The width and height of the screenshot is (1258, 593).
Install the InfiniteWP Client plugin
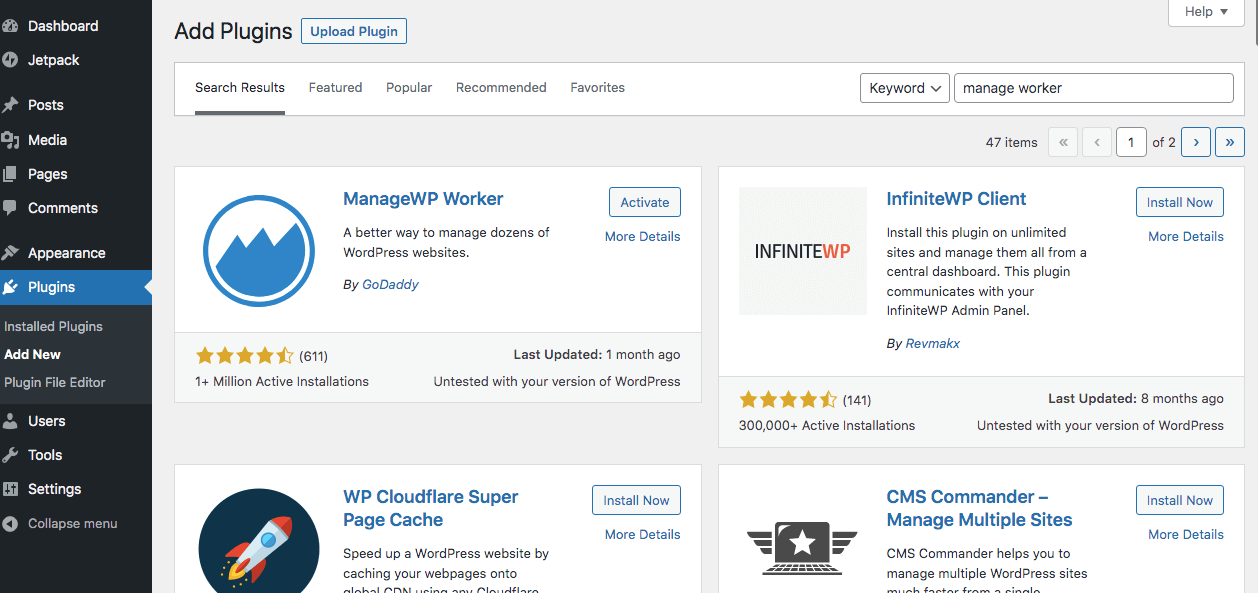[1179, 202]
